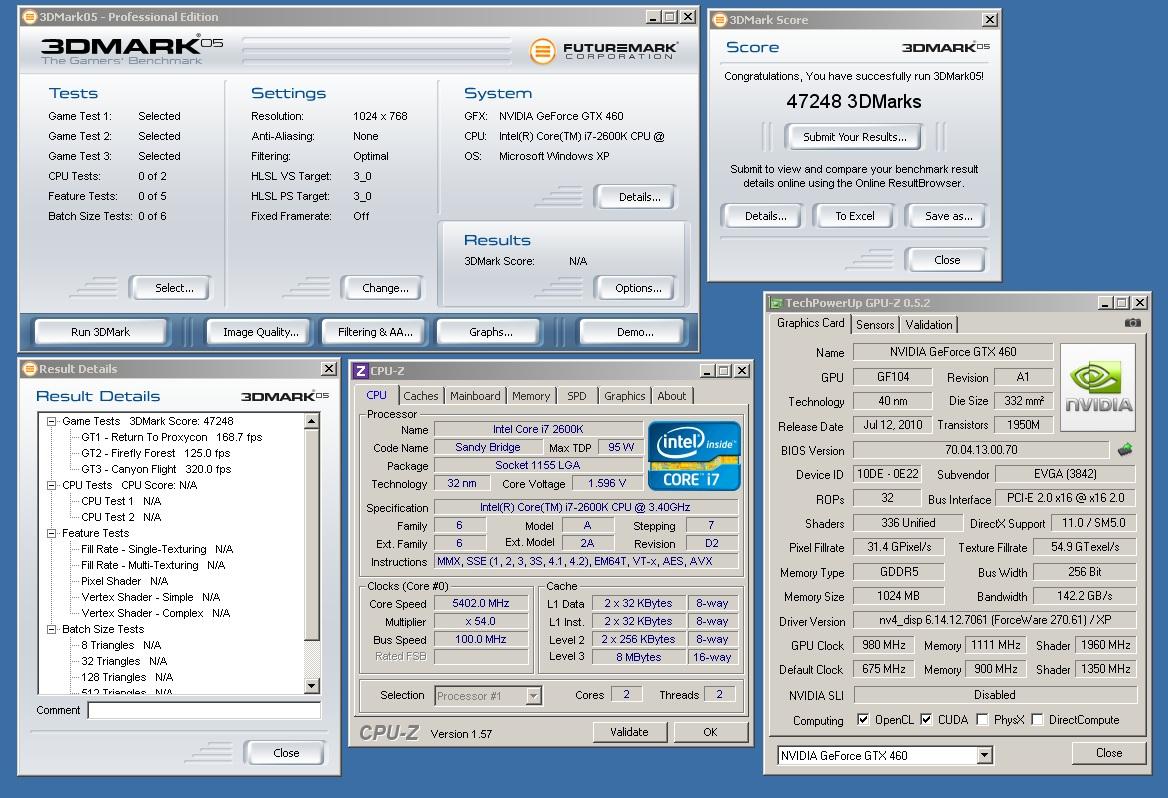Enable the PhysX checkbox in GPU-Z

(x=982, y=720)
